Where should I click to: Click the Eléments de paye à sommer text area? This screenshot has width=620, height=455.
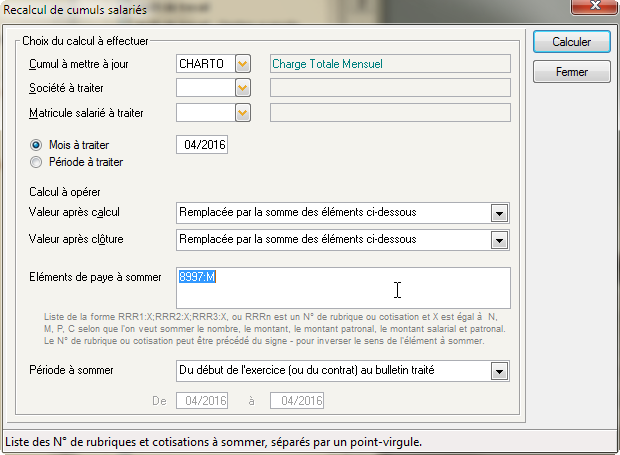tap(343, 288)
